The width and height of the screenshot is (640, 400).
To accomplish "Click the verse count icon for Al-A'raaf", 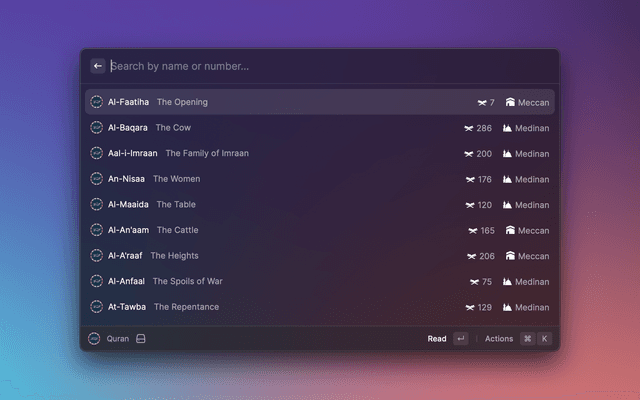I will 472,256.
